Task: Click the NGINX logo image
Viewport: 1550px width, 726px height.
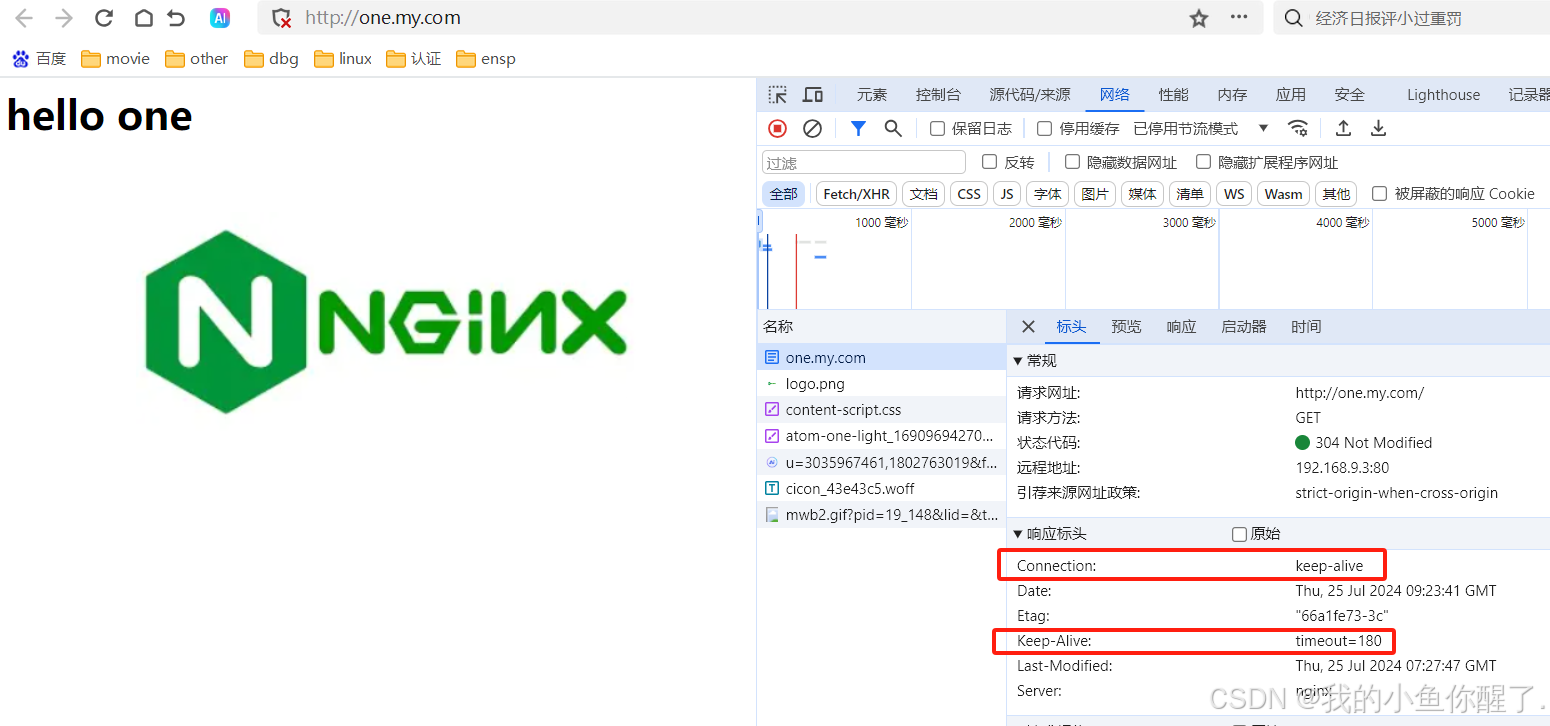Action: [x=386, y=321]
